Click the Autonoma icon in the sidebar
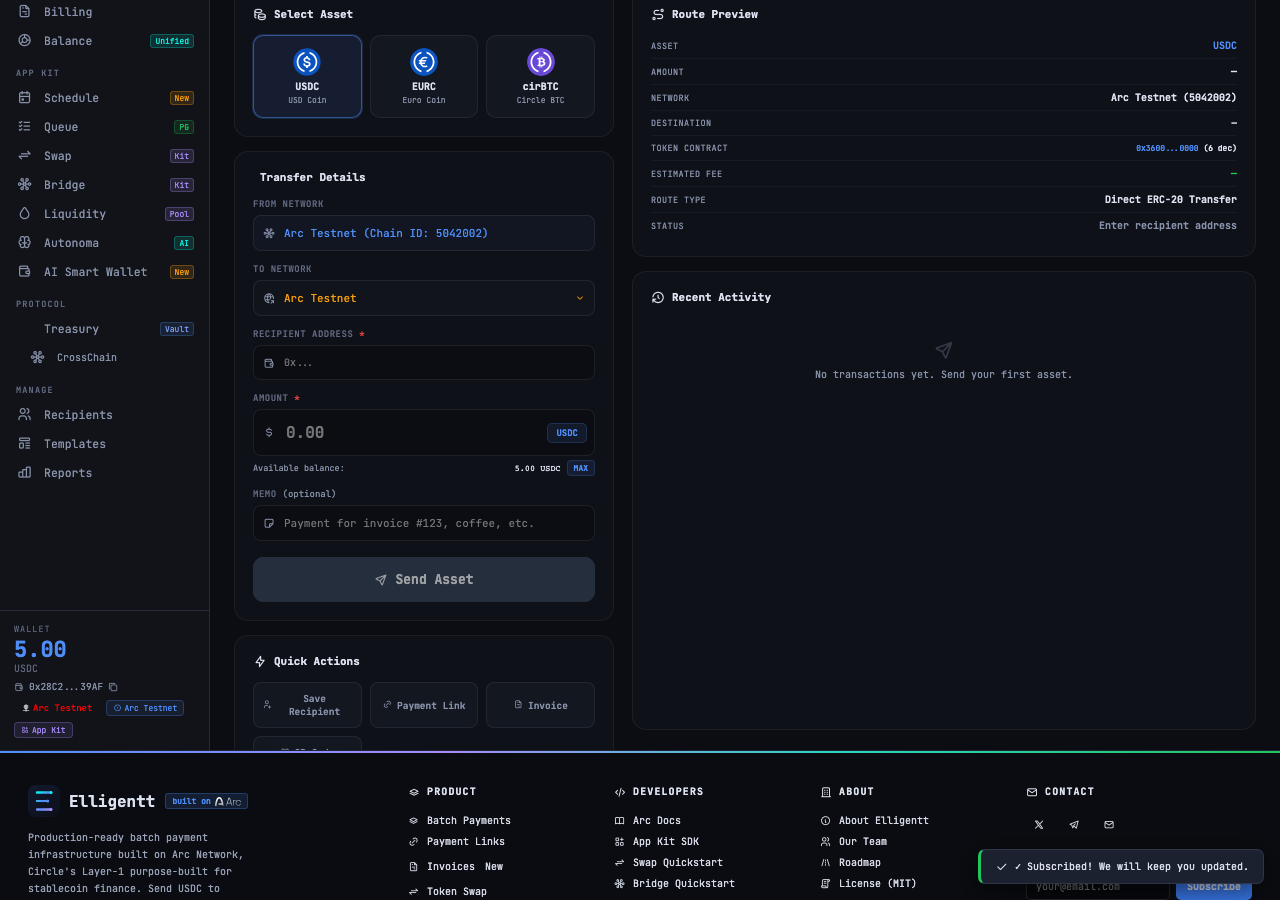Image resolution: width=1280 pixels, height=900 pixels. 24,243
